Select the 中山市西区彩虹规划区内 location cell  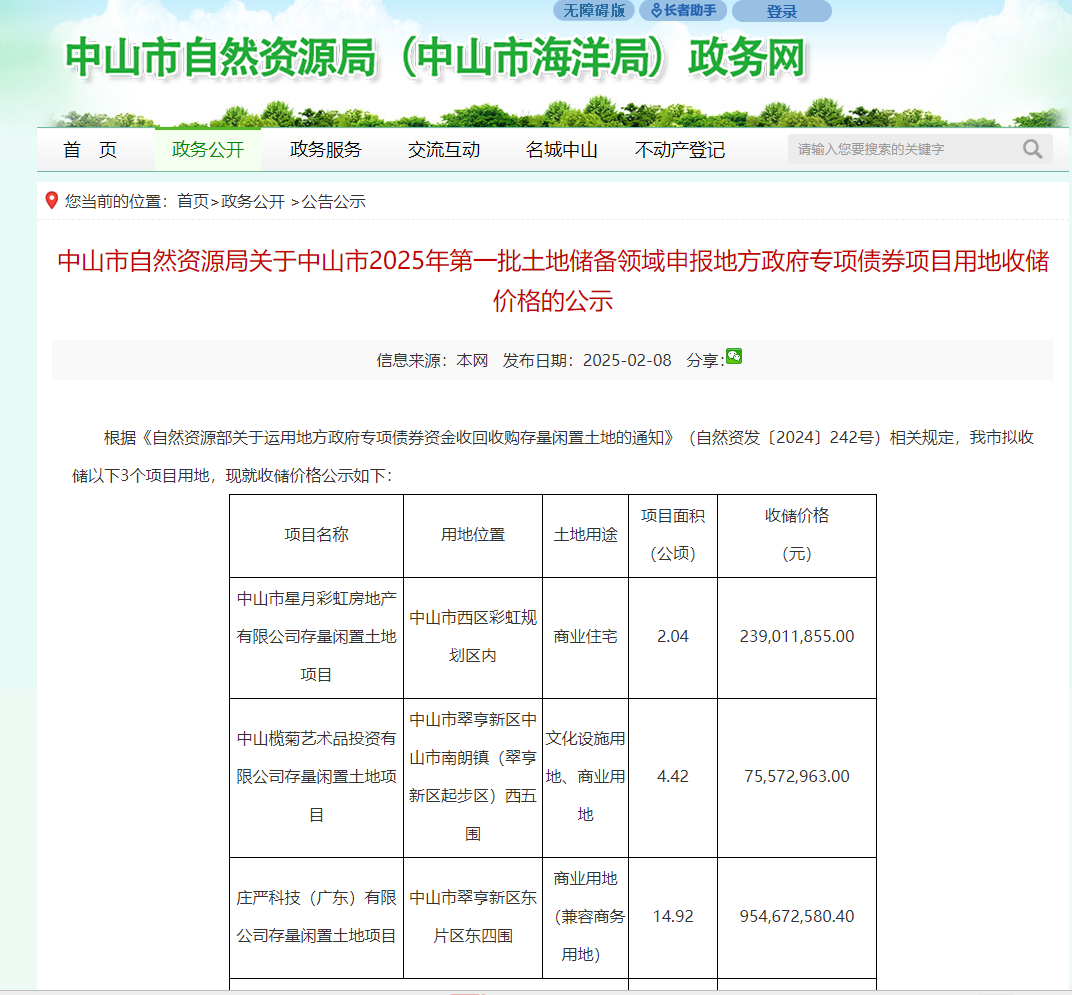[473, 637]
